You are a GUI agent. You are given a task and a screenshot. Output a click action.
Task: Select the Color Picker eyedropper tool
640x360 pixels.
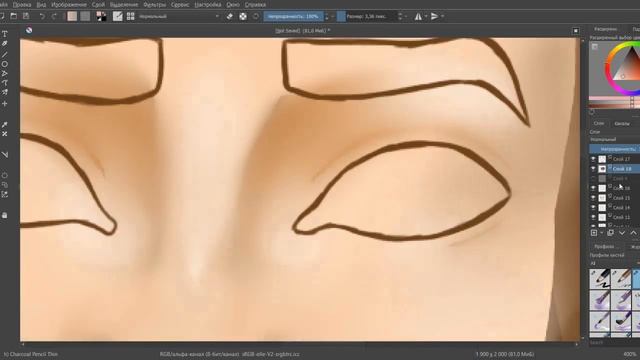pyautogui.click(x=4, y=124)
